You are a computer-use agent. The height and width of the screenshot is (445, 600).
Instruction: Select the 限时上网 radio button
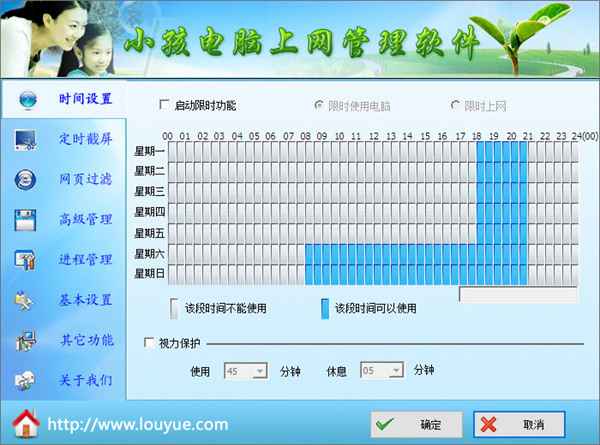455,105
